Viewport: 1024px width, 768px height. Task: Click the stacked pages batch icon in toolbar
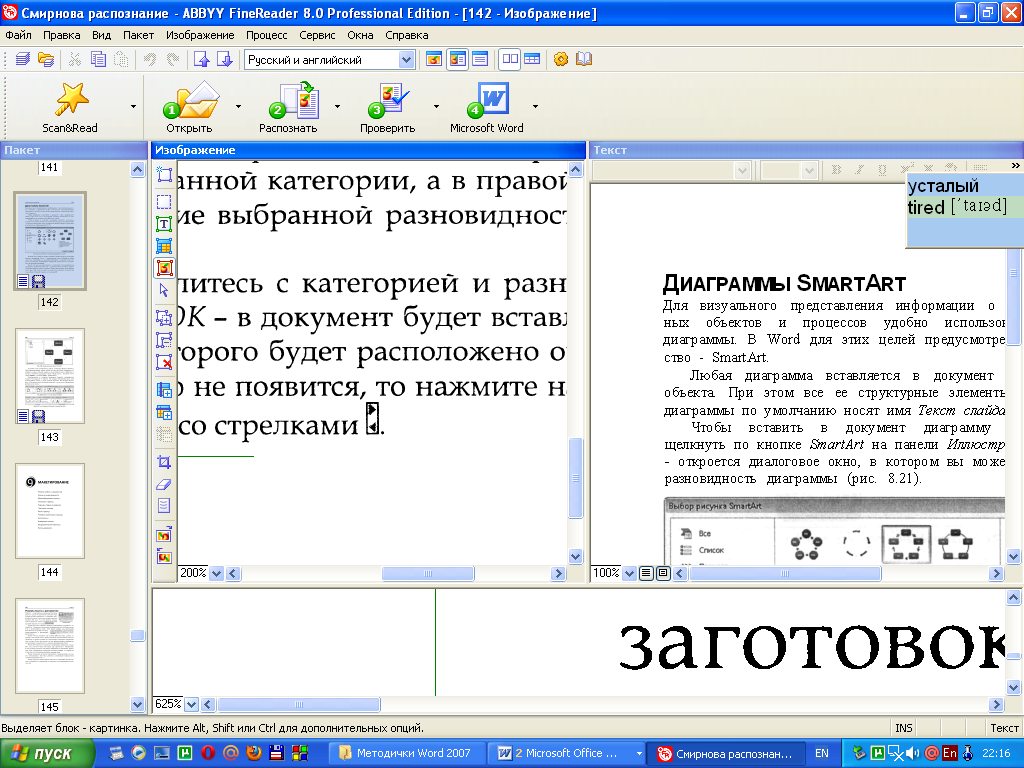click(x=22, y=59)
